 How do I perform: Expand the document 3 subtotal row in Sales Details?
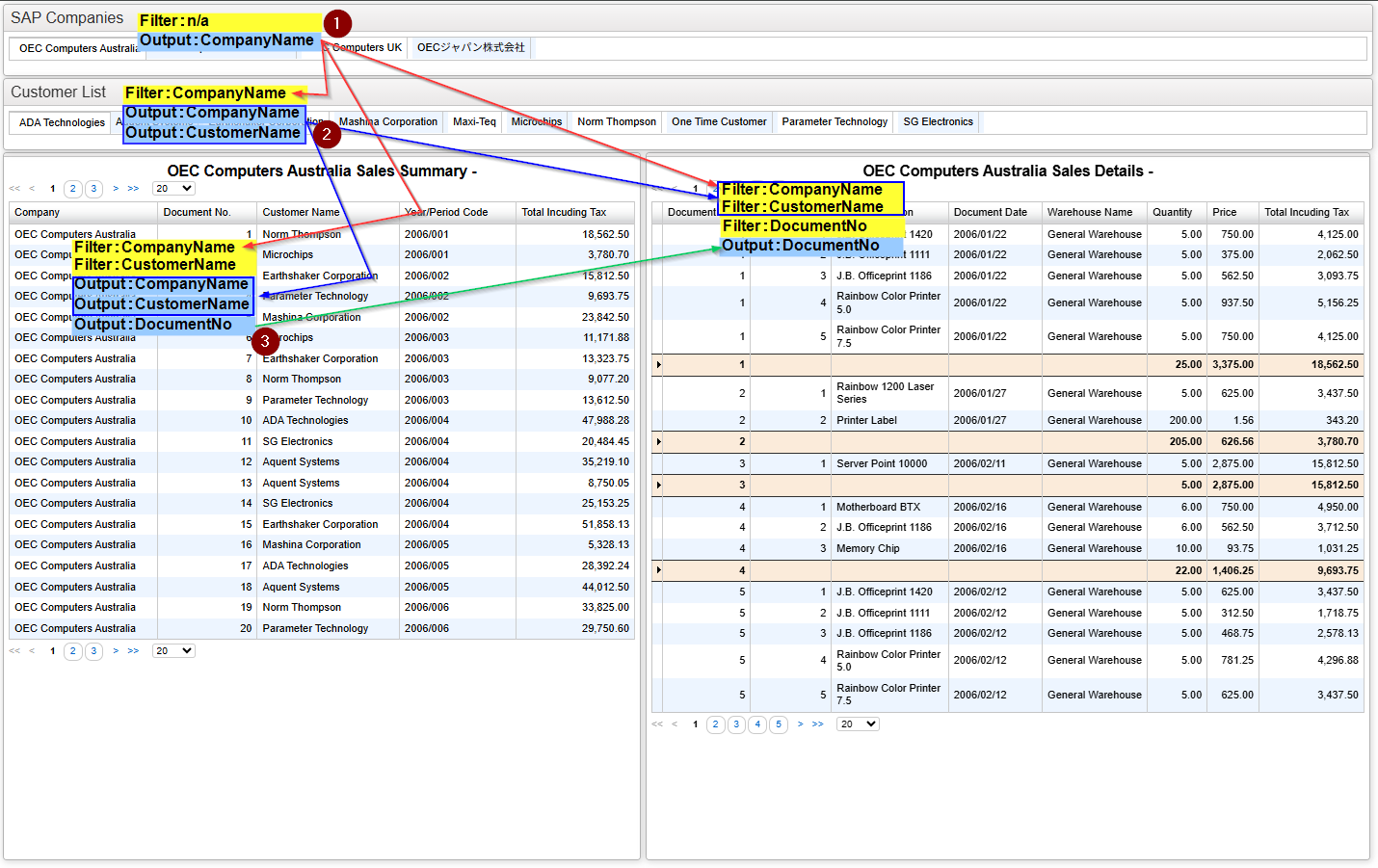[x=658, y=486]
